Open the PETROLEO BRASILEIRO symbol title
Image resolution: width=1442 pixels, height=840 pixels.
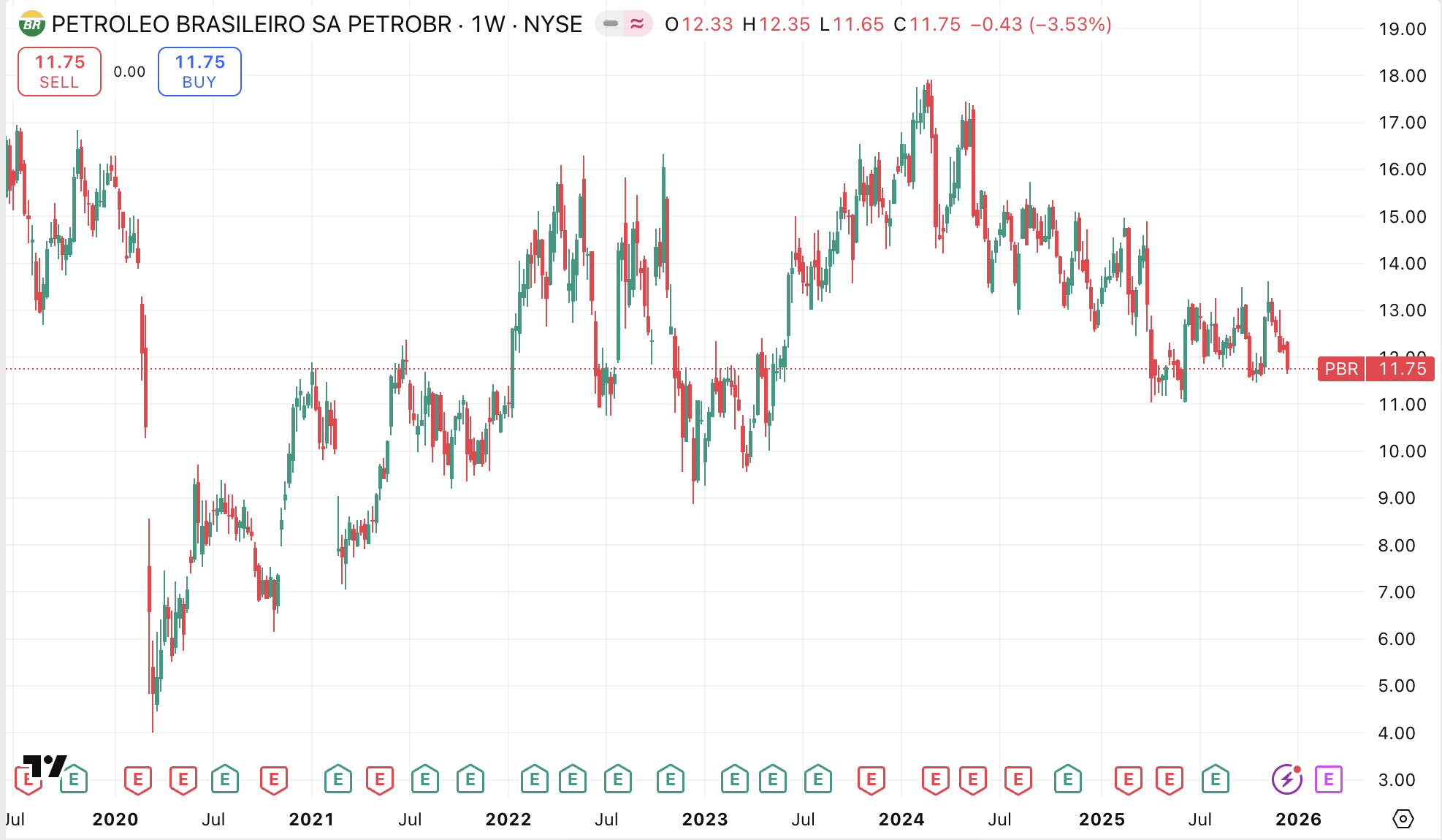click(x=251, y=24)
